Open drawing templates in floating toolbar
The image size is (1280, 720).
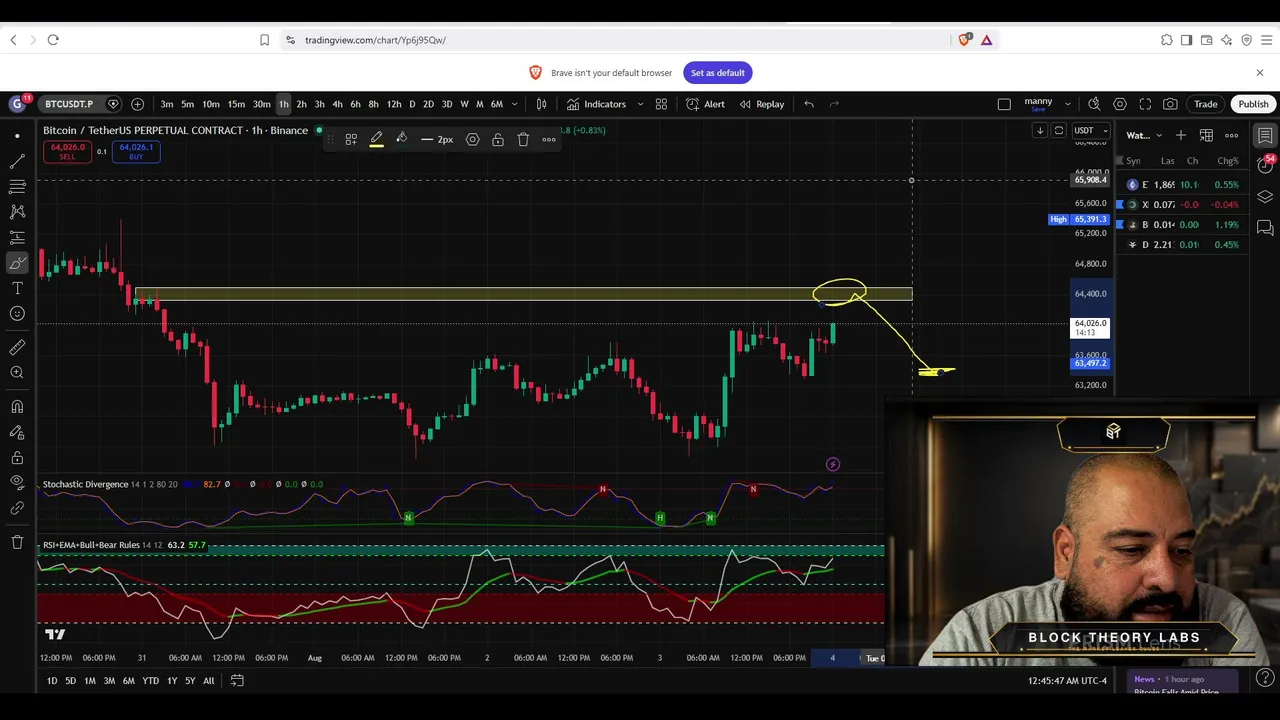pyautogui.click(x=351, y=139)
